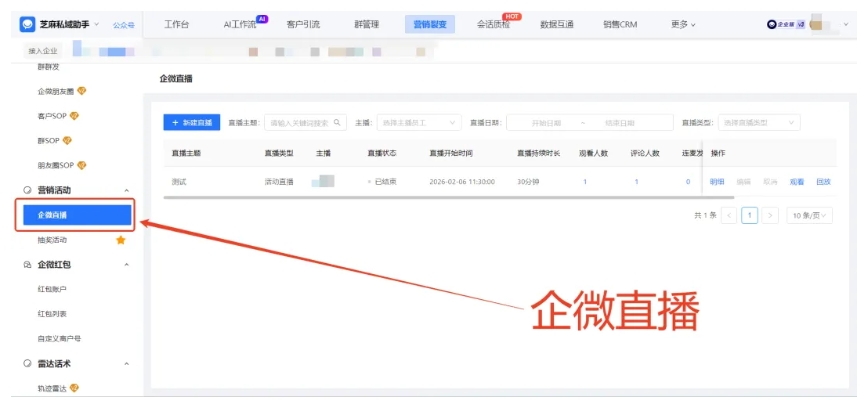861x401 pixels.
Task: Open the 数据互通 top tab
Action: [x=556, y=24]
